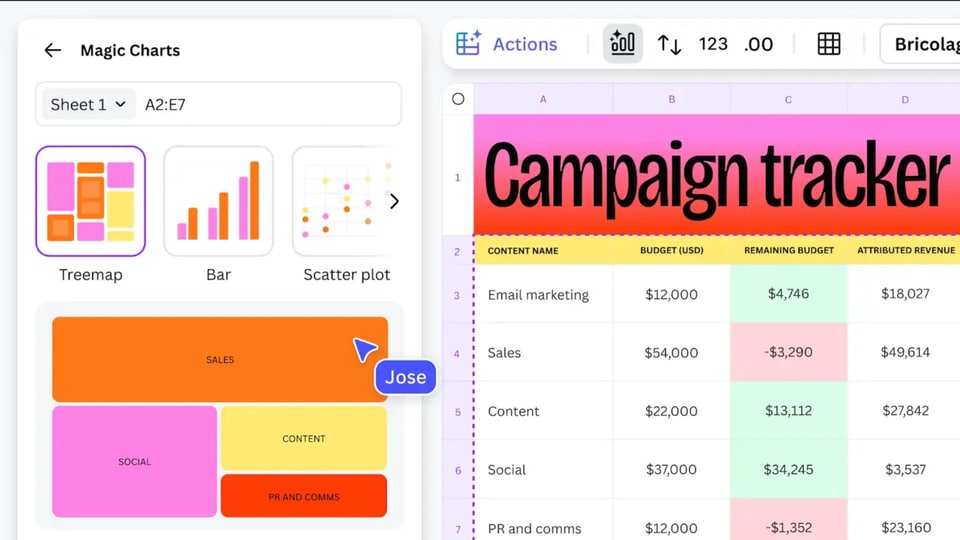Select row 5 header
960x540 pixels.
point(457,412)
